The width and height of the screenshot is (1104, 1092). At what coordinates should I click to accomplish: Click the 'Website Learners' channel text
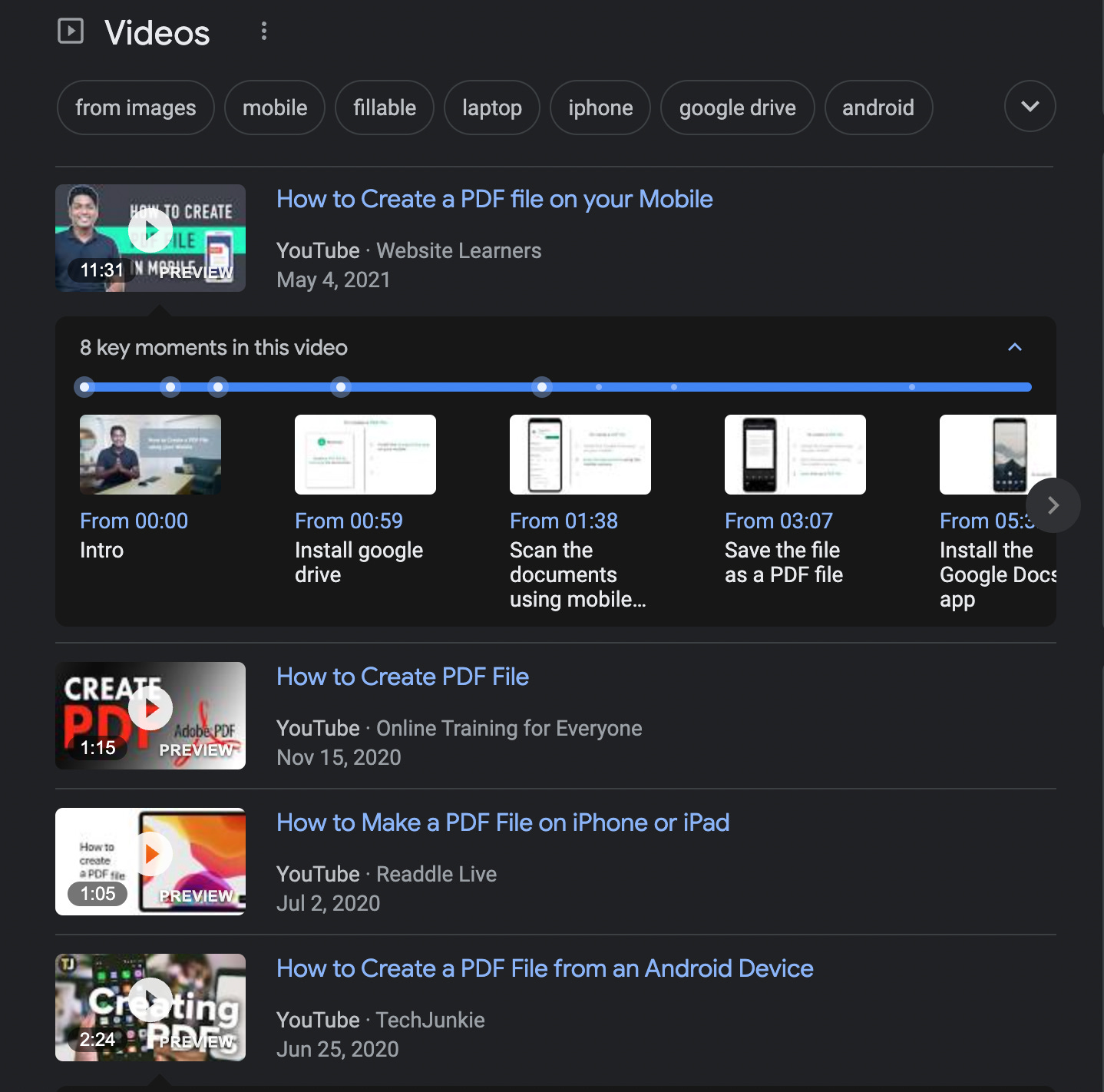[459, 250]
